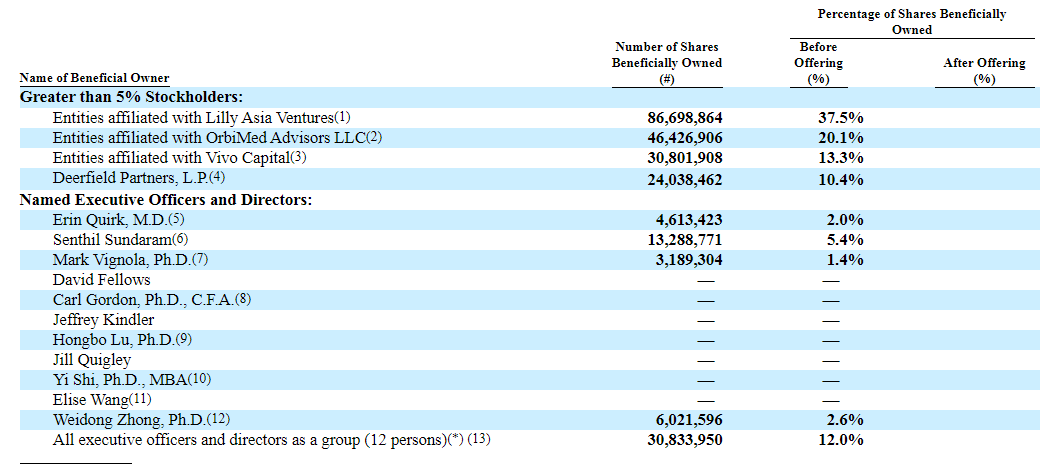Click 'David Fellows' name
The height and width of the screenshot is (468, 1049).
[102, 279]
